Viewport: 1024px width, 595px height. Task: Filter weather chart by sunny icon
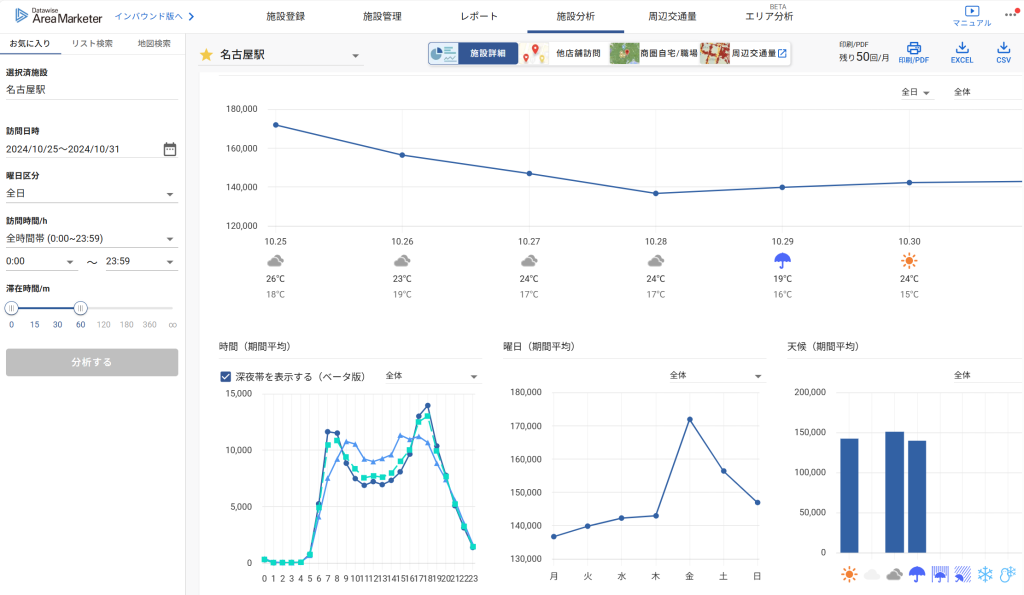point(849,574)
